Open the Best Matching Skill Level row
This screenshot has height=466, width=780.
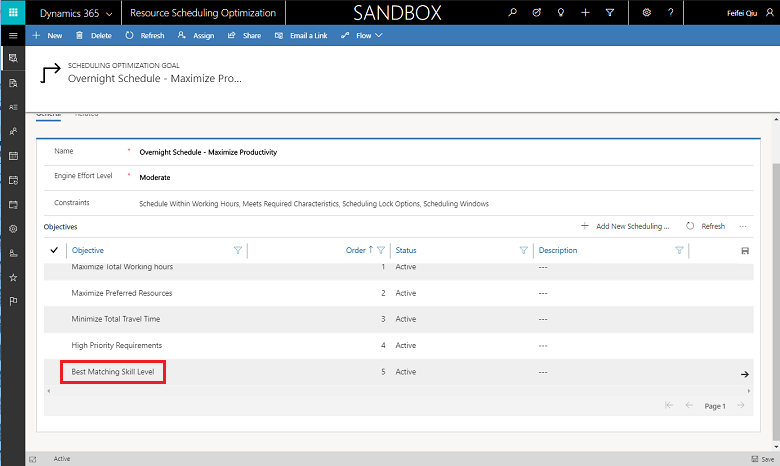pos(113,372)
